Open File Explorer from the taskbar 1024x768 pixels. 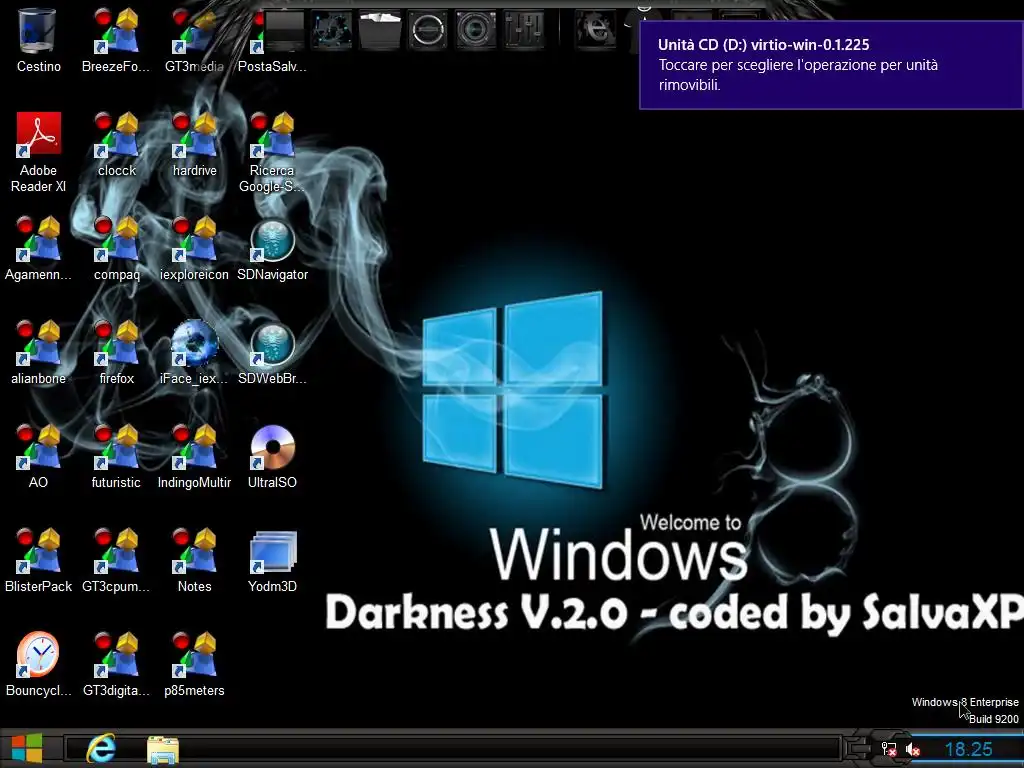163,749
